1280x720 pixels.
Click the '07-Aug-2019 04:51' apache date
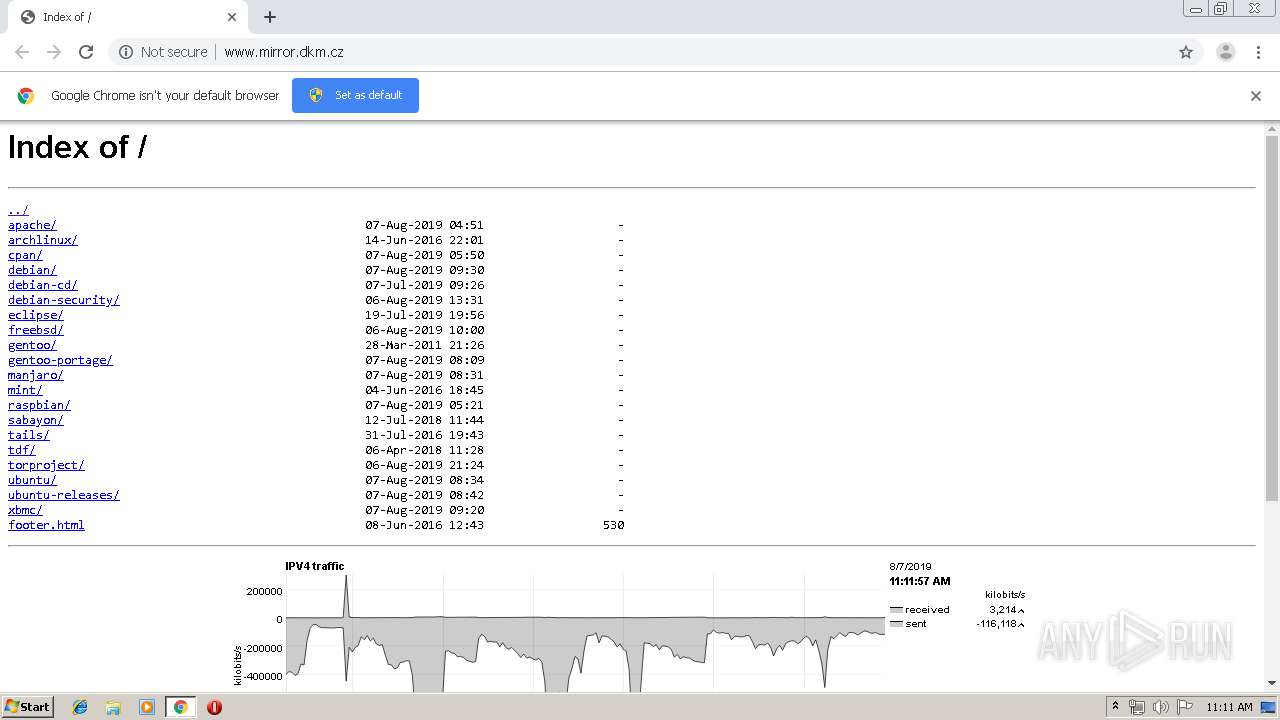[x=424, y=225]
